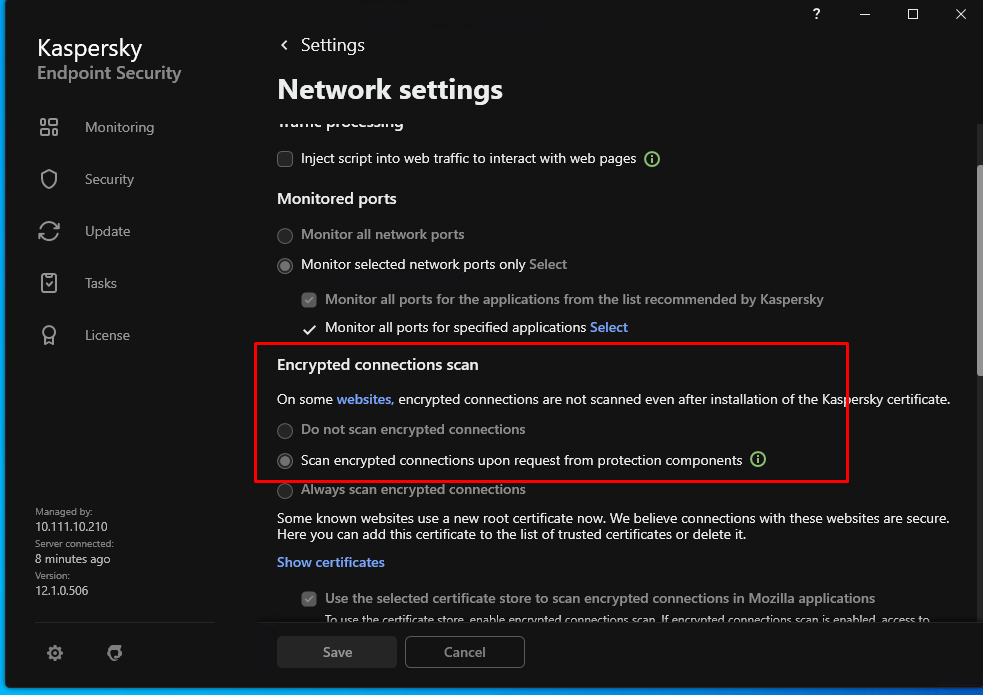
Task: Open the websites exclusions link
Action: pos(365,399)
